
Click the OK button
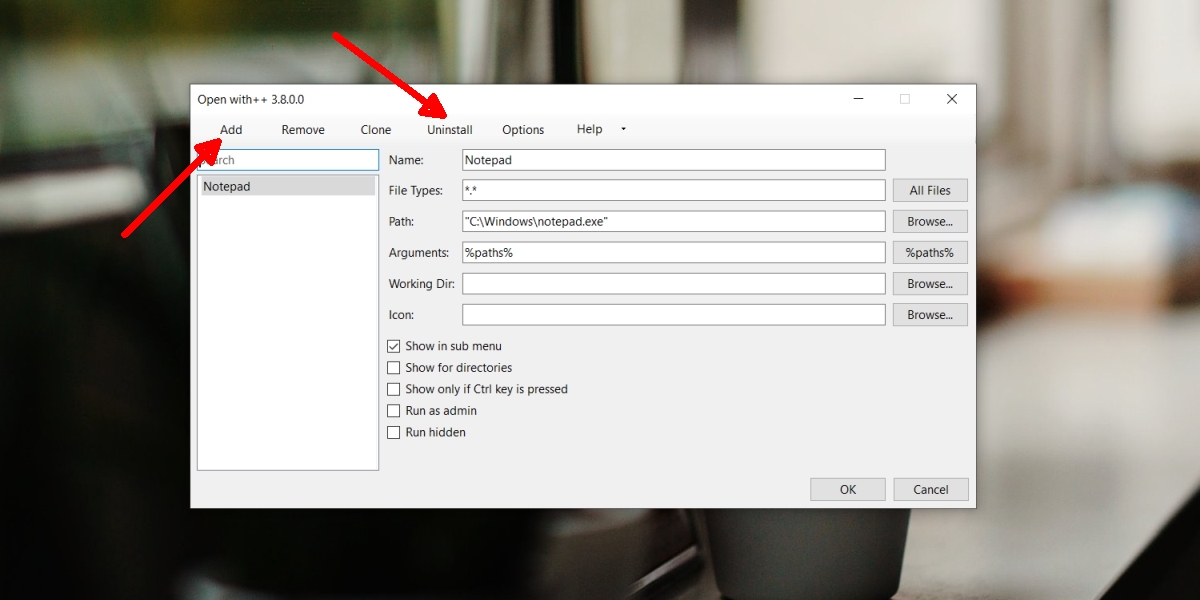point(848,489)
